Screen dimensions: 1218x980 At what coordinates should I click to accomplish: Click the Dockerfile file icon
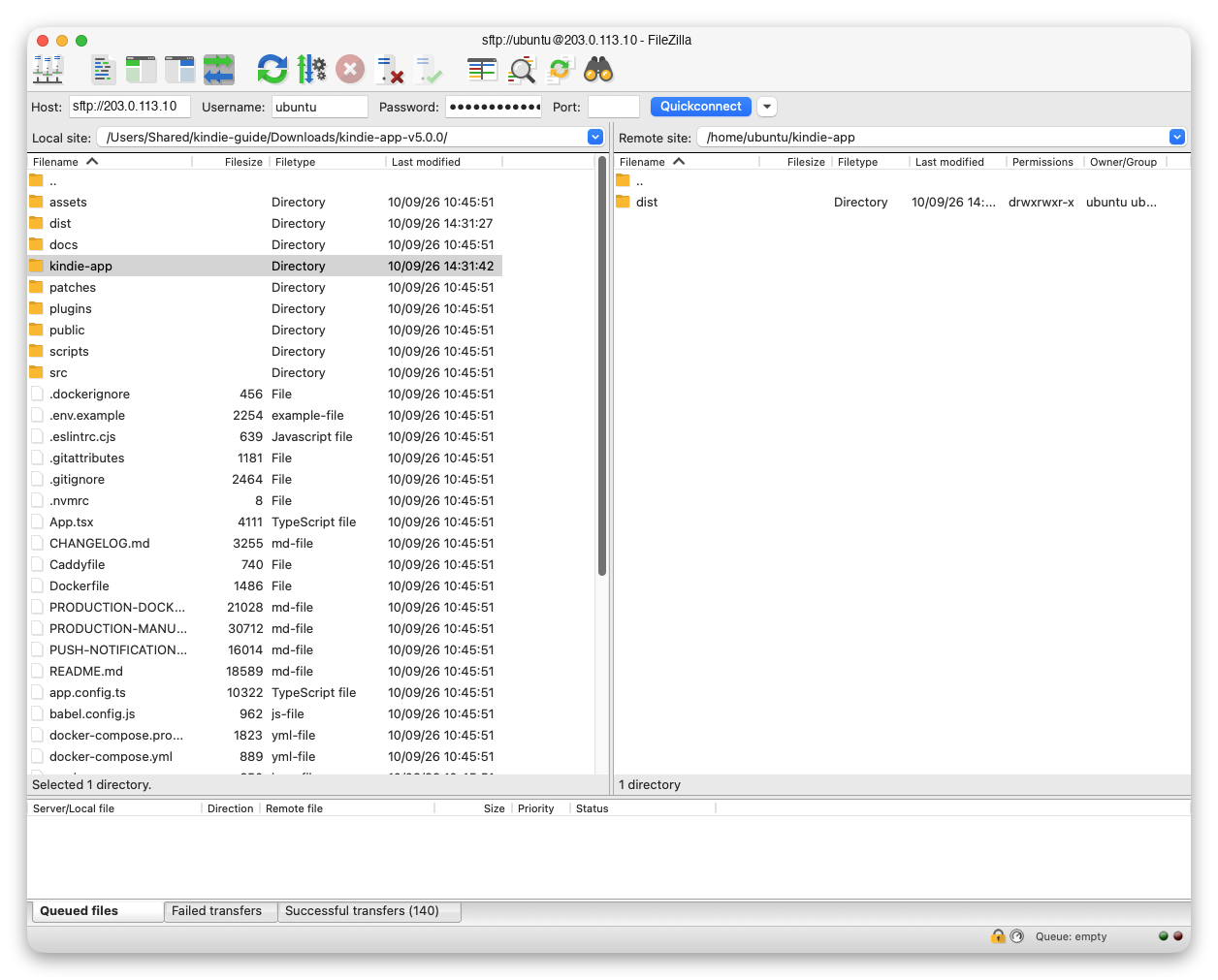tap(37, 585)
